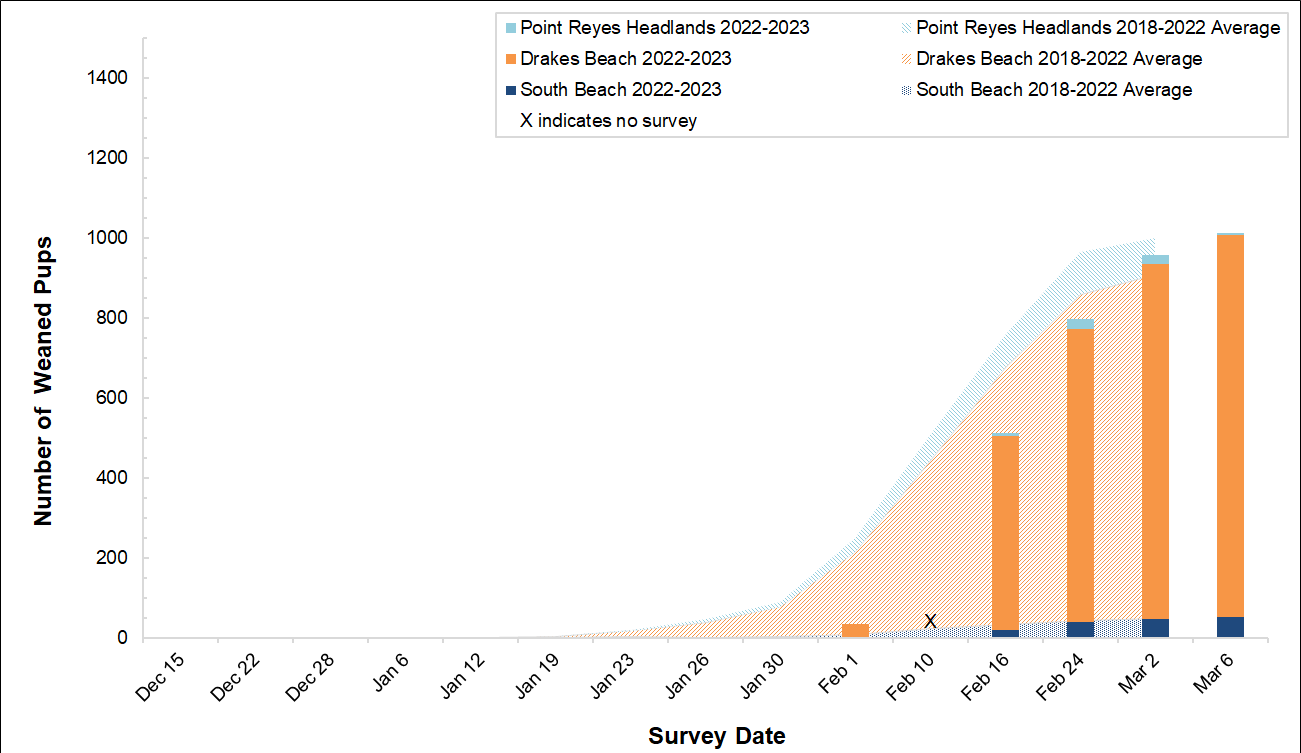Click the South Beach 2022-2023 dark blue legend swatch
Screen dimensions: 1301x753
point(509,90)
